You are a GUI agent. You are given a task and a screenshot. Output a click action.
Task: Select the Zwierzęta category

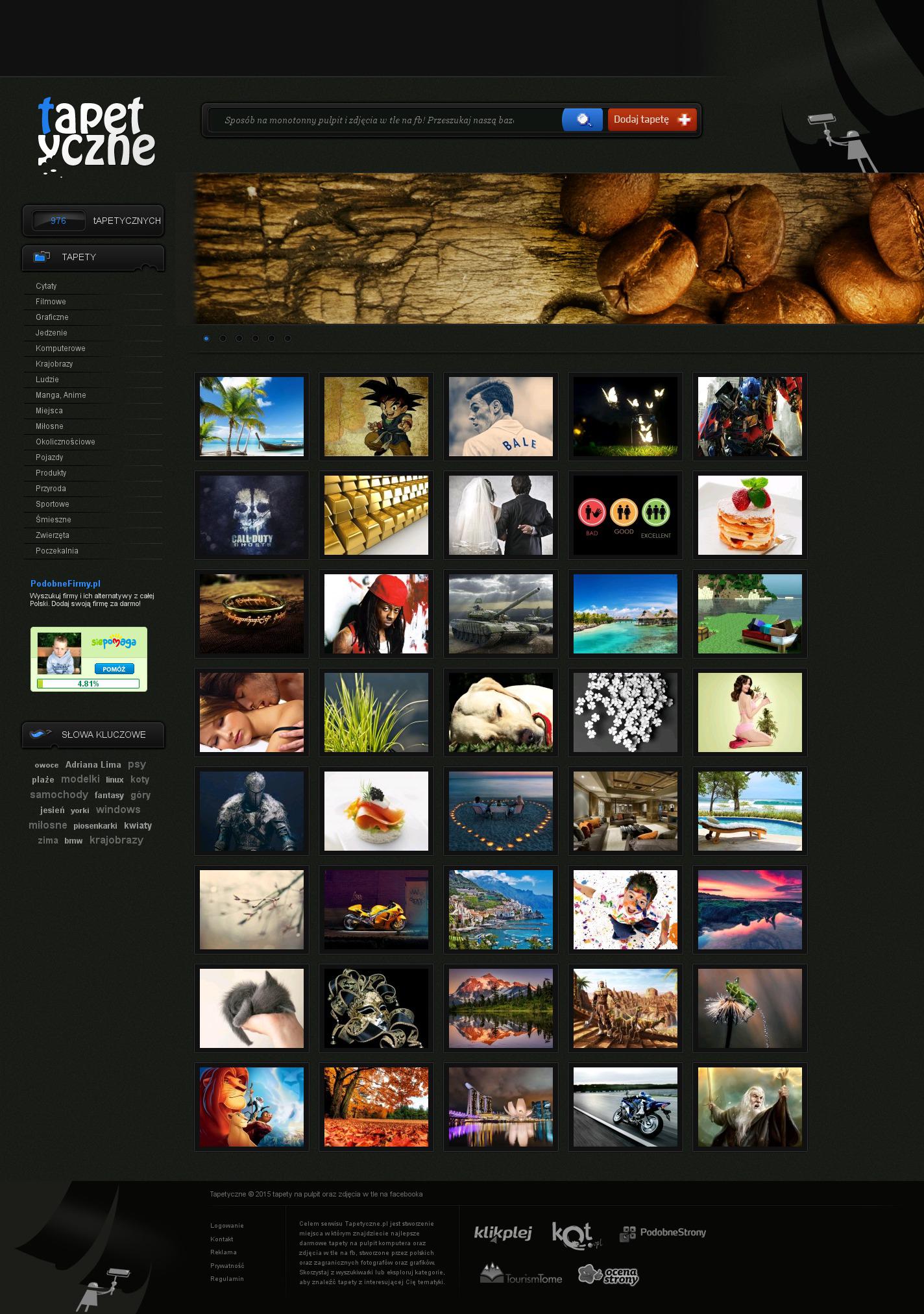pos(53,535)
